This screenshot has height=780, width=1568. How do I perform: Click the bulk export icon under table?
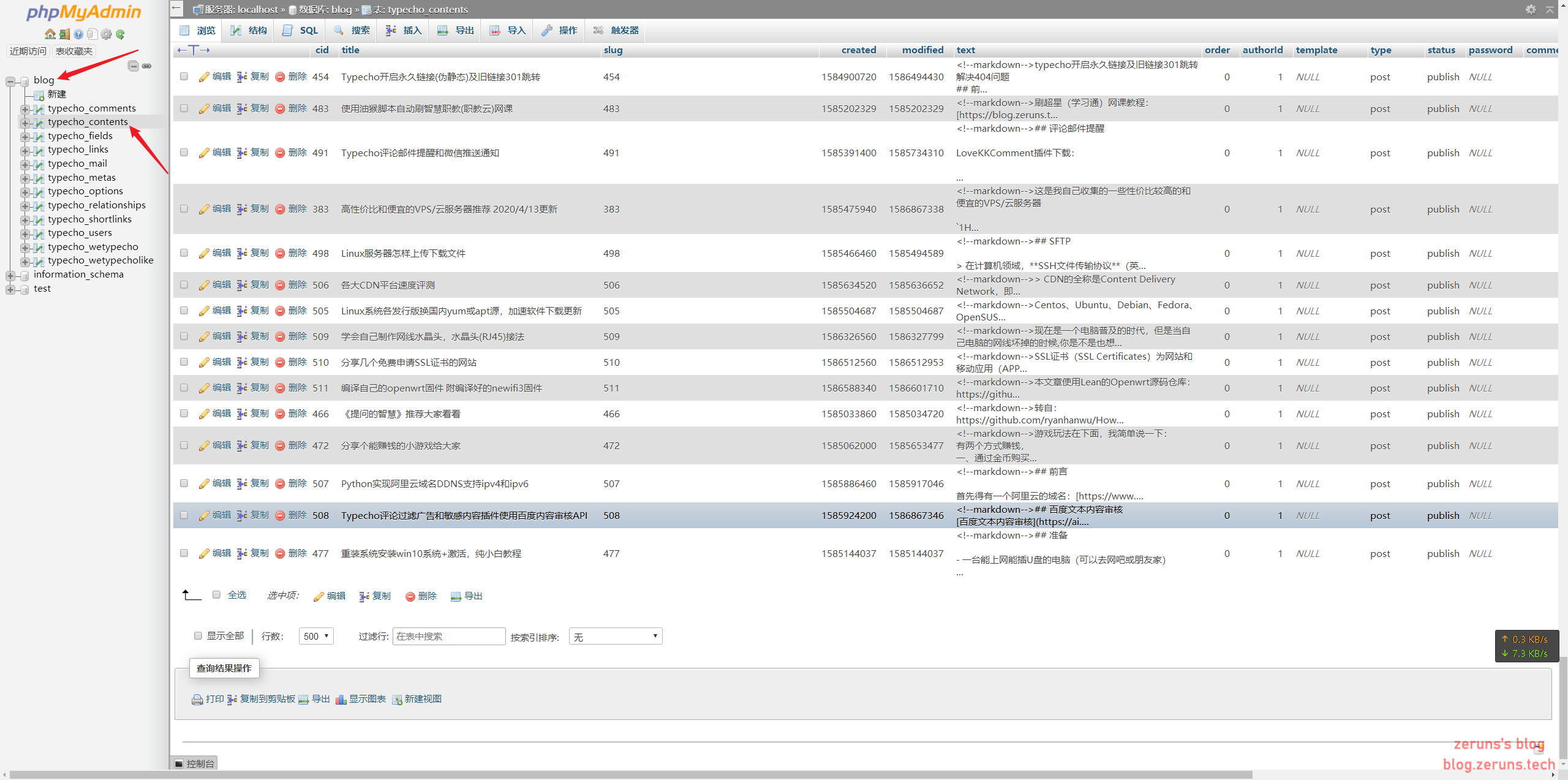456,596
